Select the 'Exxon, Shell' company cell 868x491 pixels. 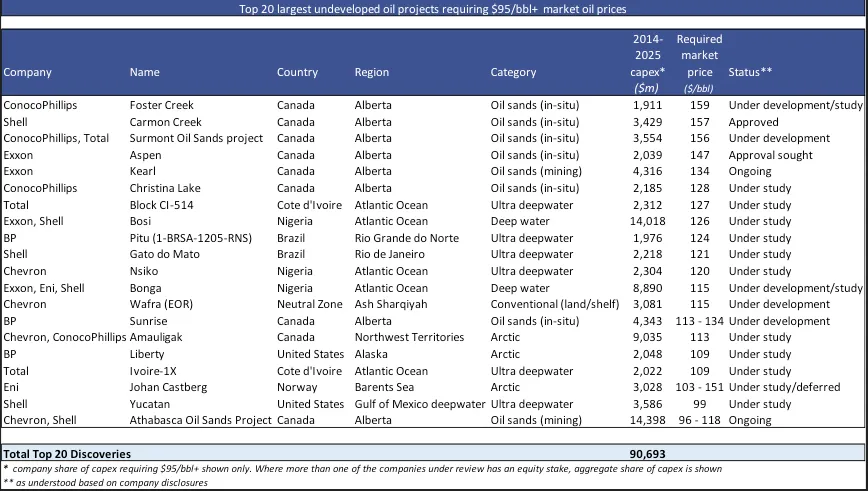coord(33,221)
